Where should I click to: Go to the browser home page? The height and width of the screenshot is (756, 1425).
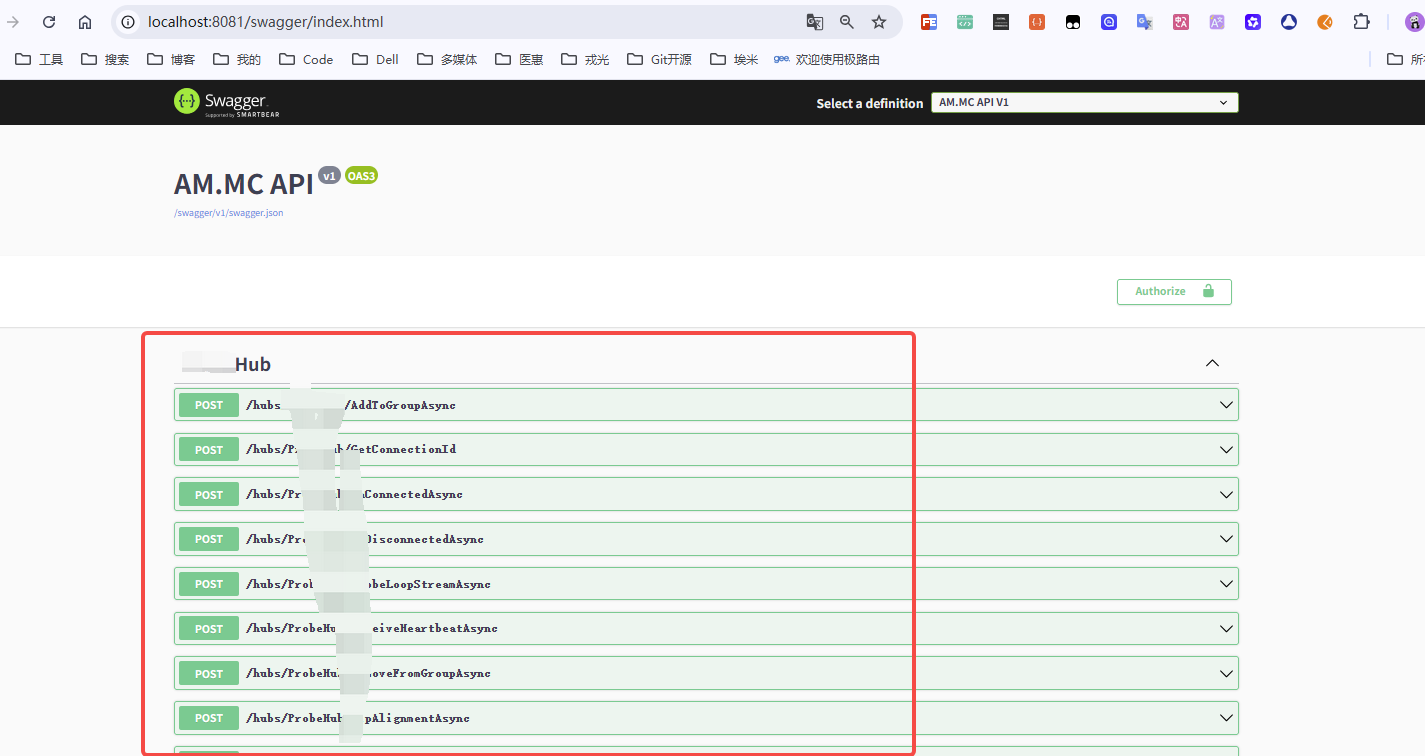click(85, 22)
